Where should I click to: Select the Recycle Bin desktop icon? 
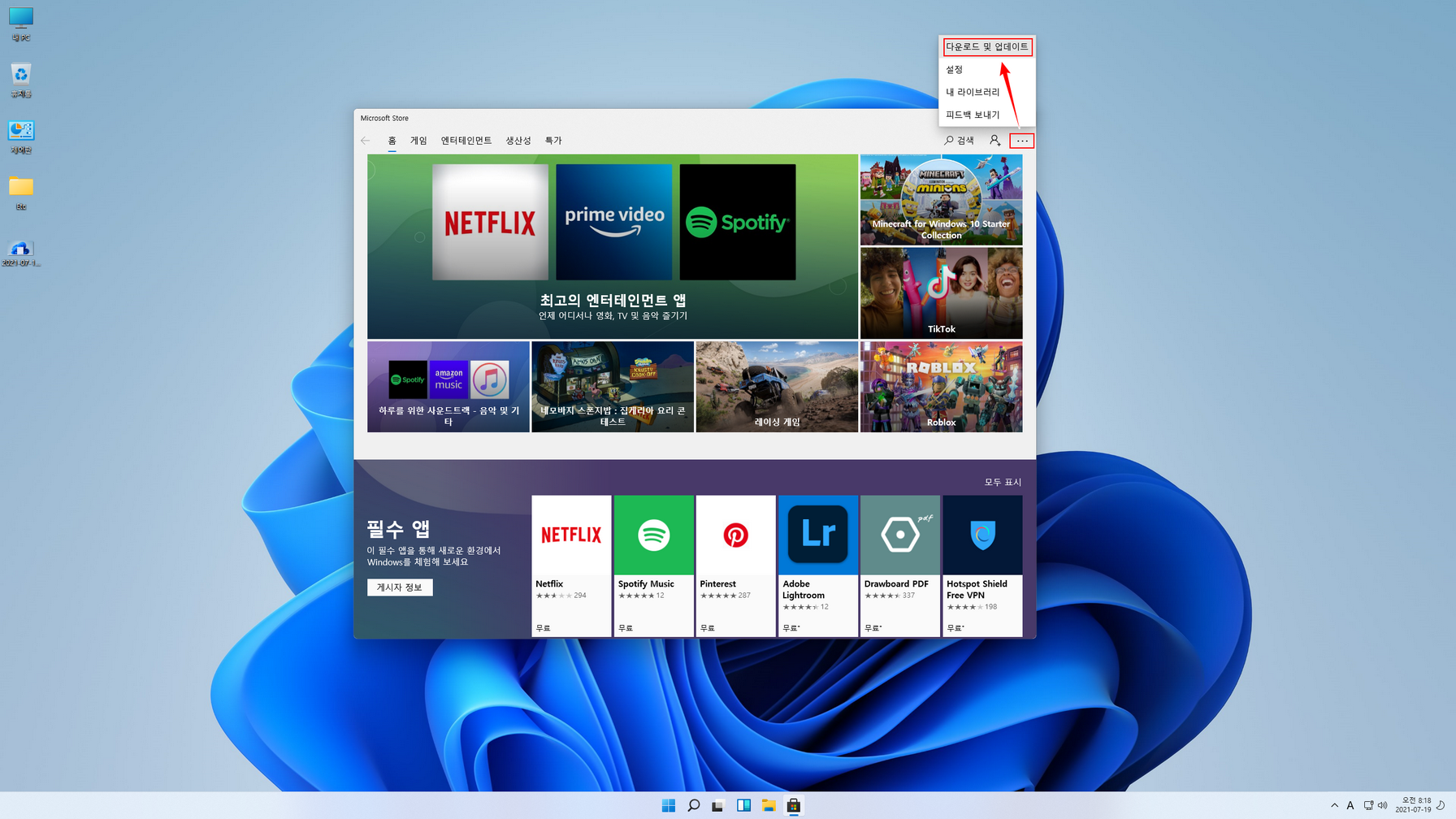coord(21,80)
